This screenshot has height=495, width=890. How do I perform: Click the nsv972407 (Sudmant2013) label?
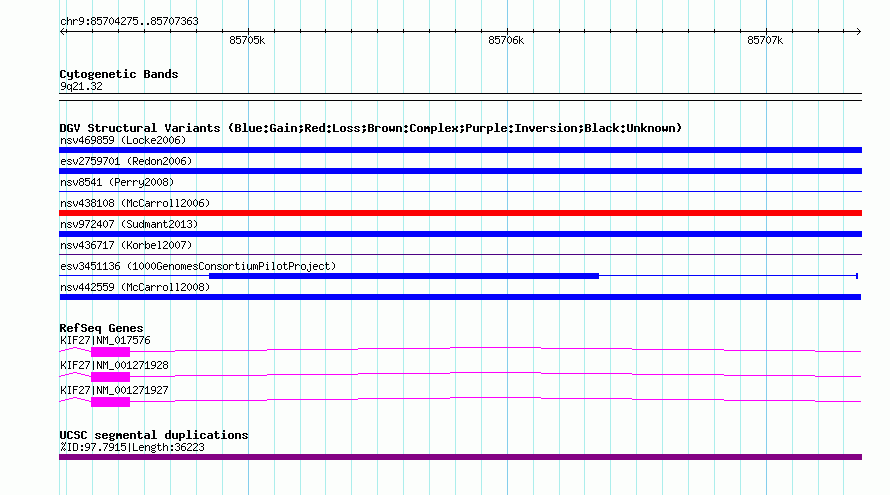(x=129, y=224)
